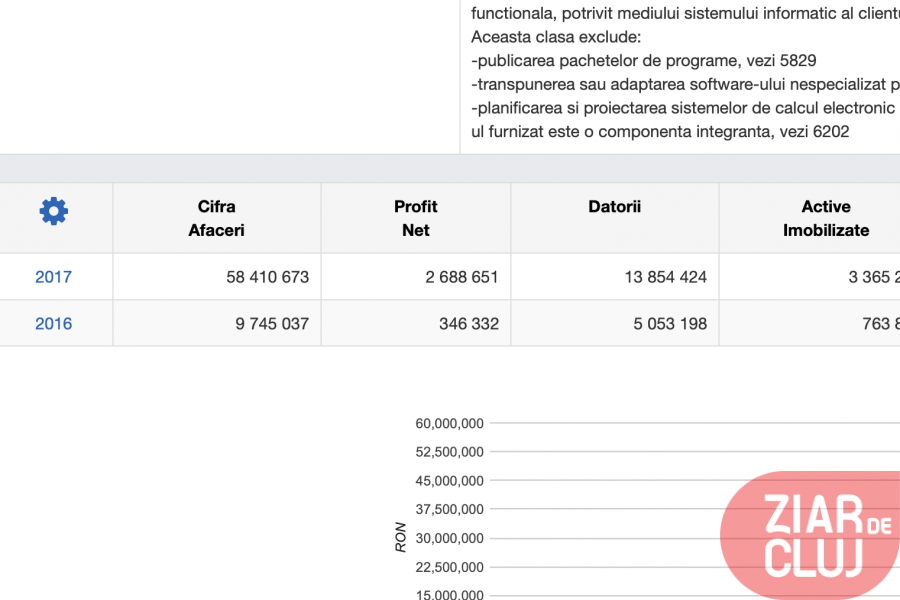Screen dimensions: 900x600
Task: Select the line mentioning 'vezi 5829'
Action: point(643,61)
